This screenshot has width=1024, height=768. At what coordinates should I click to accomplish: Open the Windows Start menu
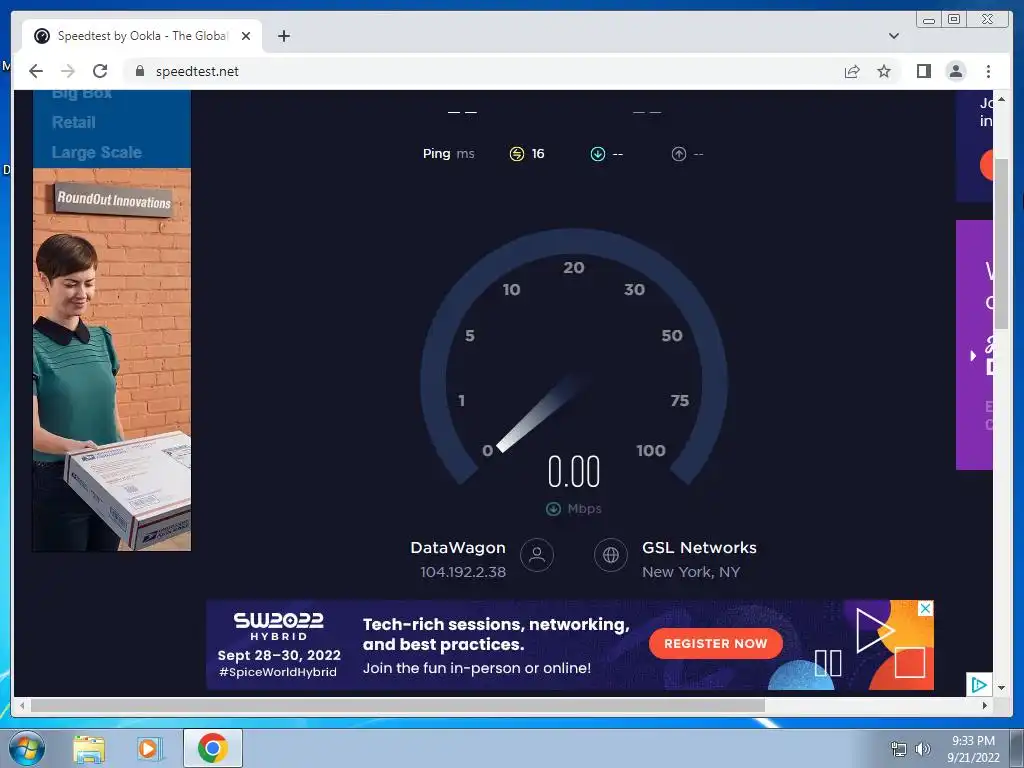(25, 748)
